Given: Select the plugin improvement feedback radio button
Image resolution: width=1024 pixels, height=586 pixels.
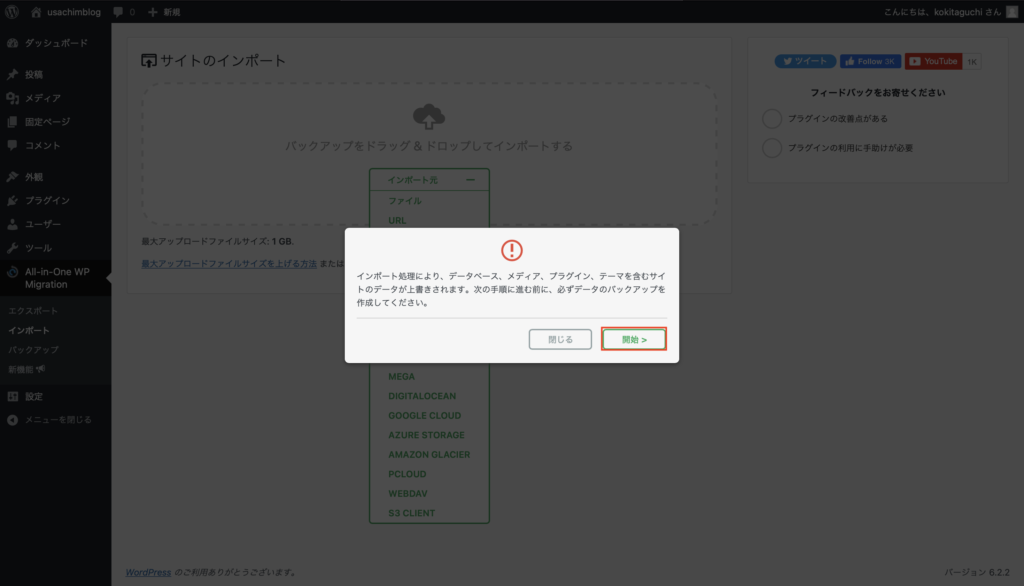Looking at the screenshot, I should click(772, 119).
